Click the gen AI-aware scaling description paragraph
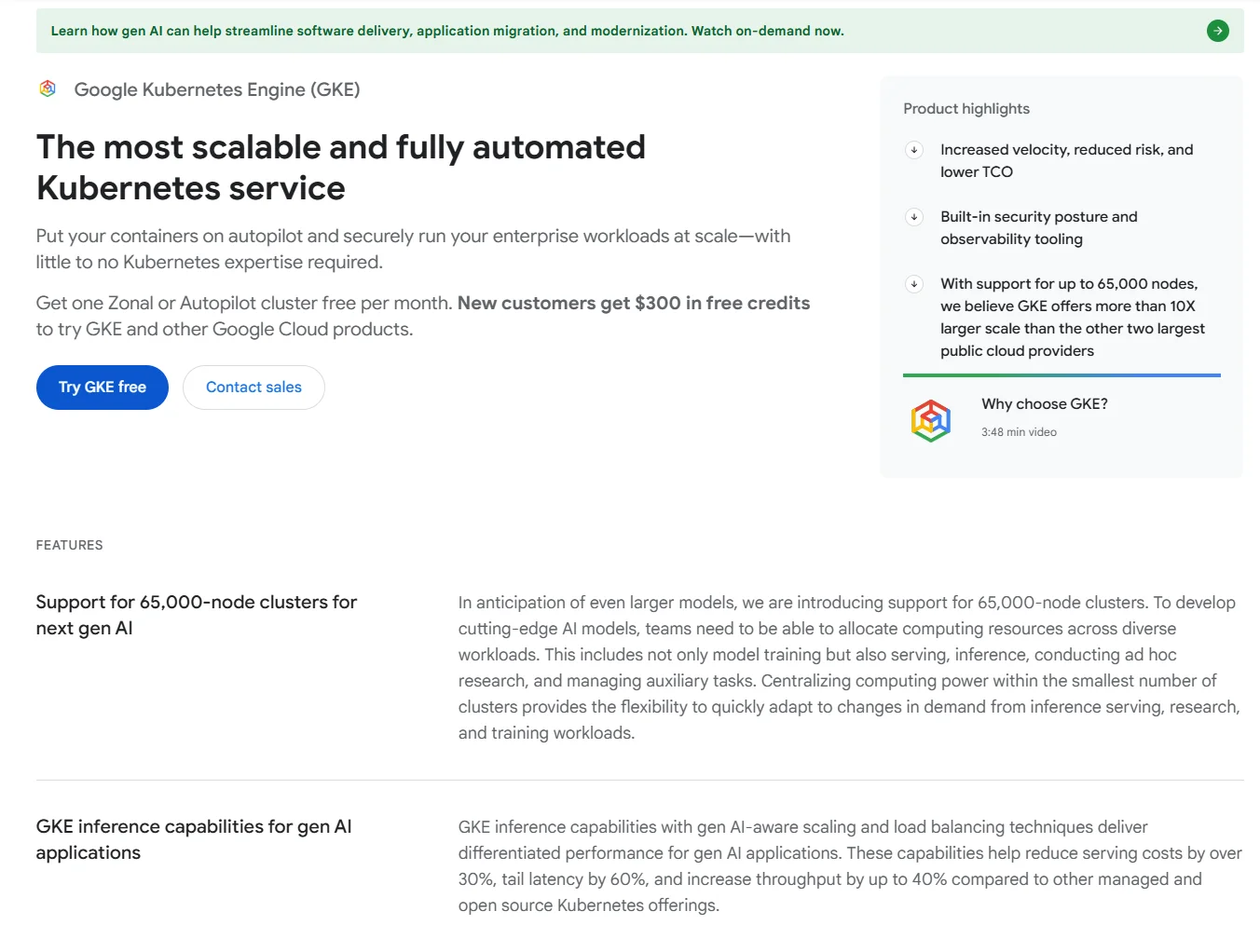The image size is (1260, 952). pyautogui.click(x=850, y=866)
